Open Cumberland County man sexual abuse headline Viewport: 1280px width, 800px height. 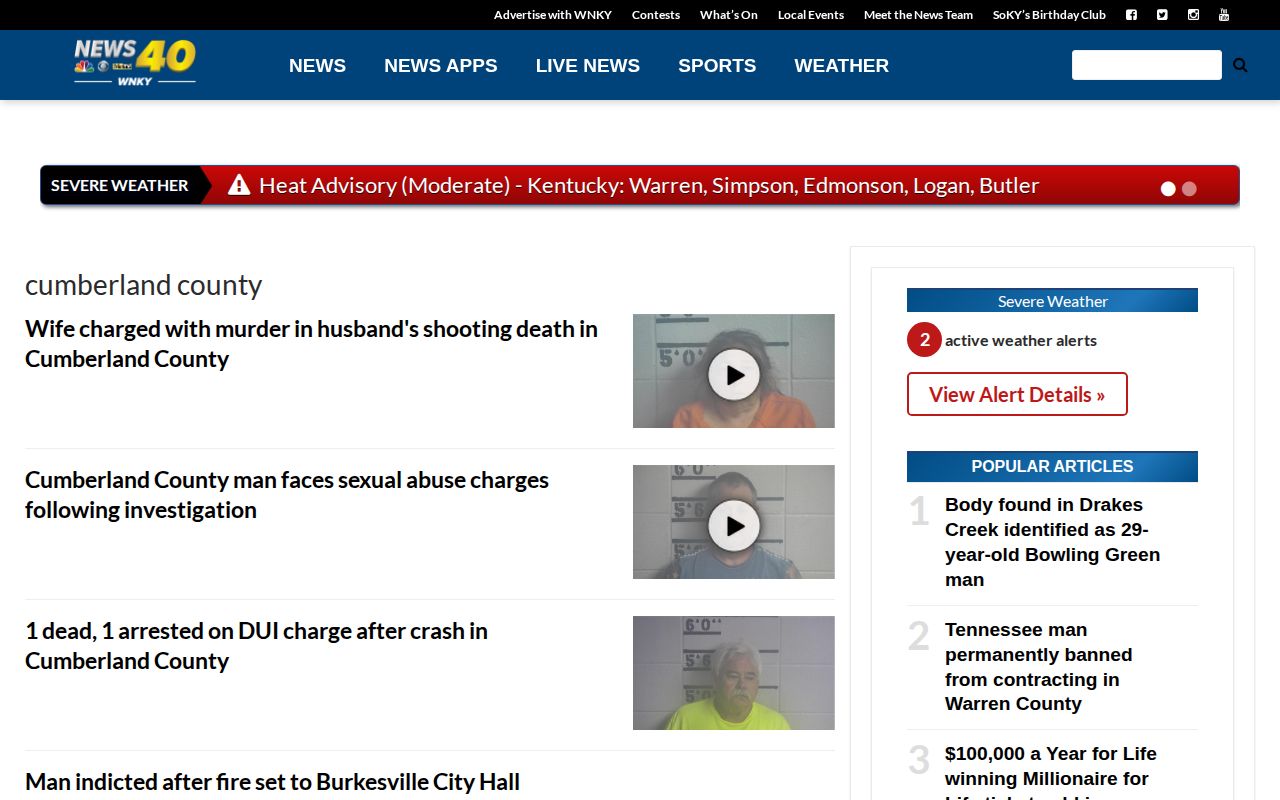pyautogui.click(x=287, y=494)
